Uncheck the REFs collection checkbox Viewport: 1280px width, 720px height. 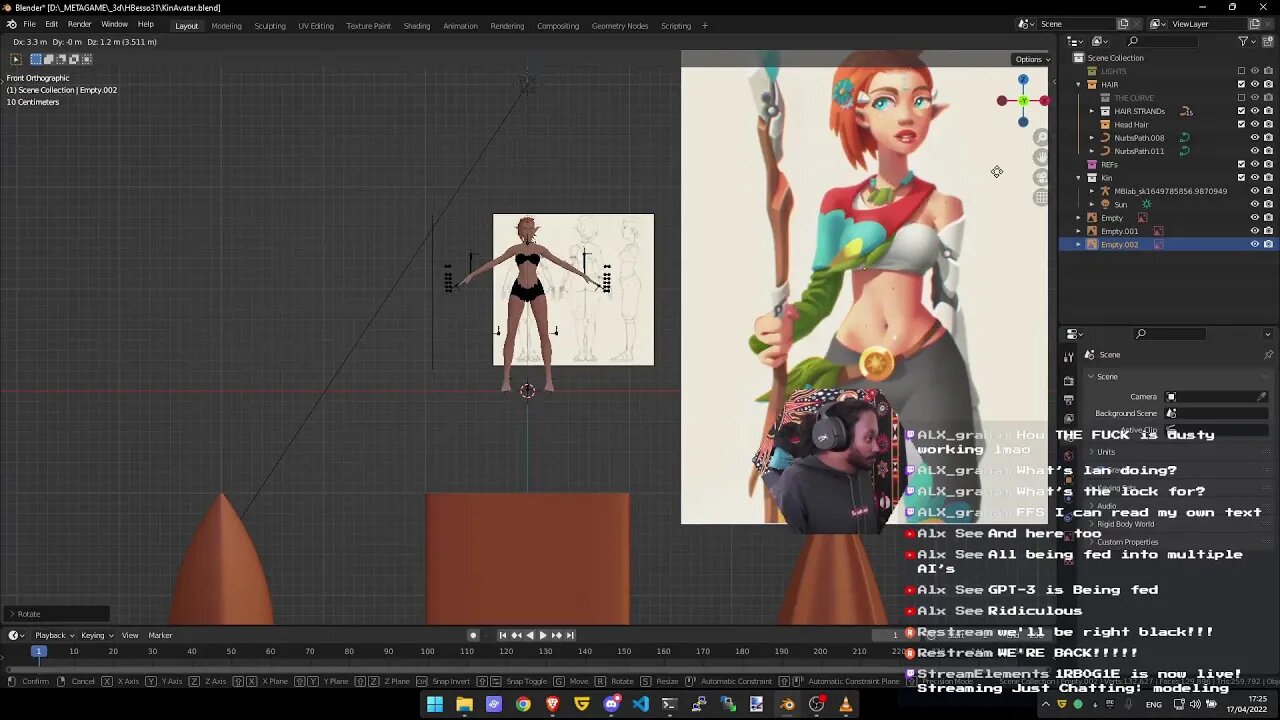click(1242, 164)
